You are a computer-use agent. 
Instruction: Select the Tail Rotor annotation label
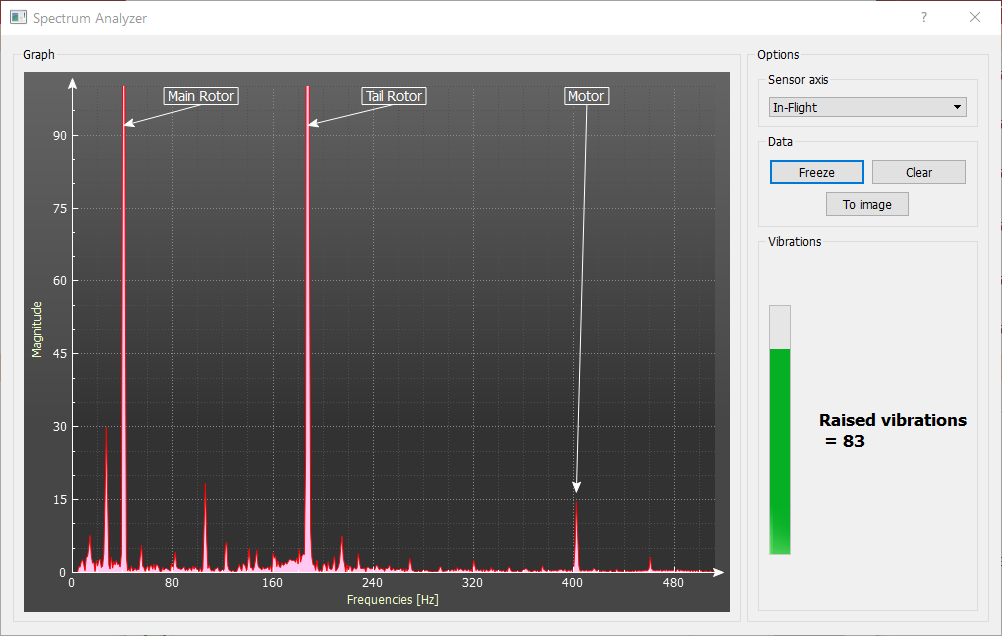(394, 96)
